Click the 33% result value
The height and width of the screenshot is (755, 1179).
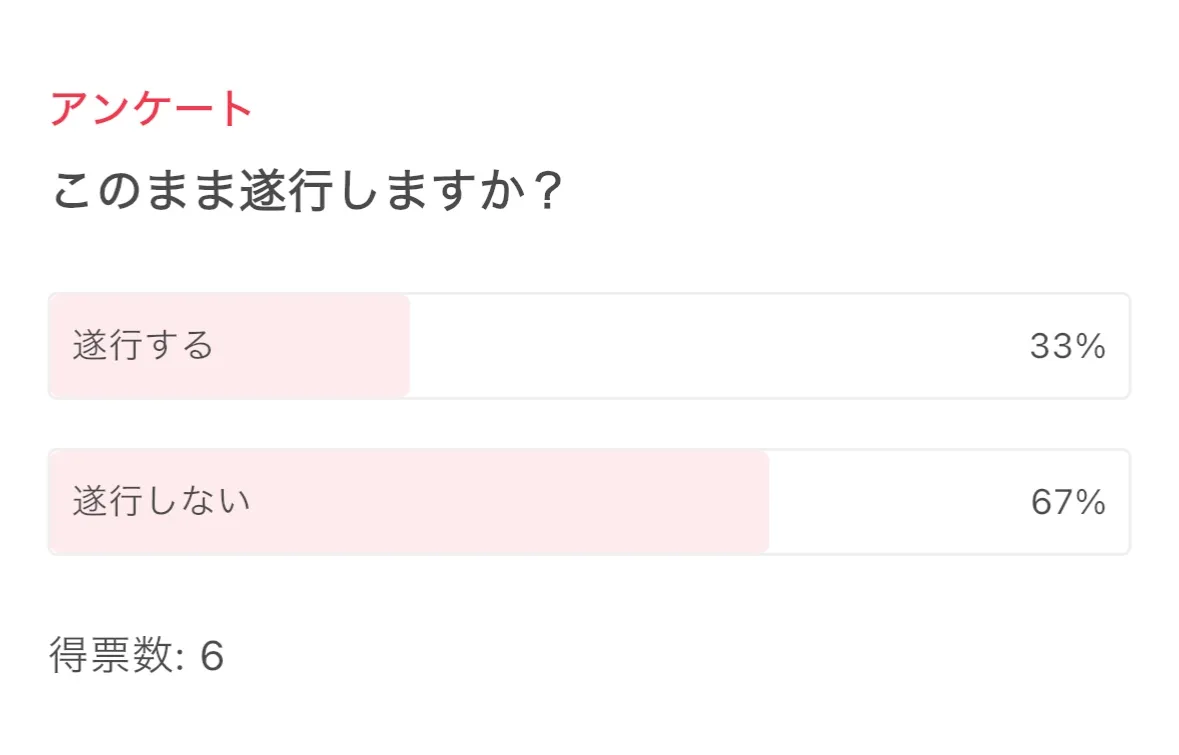[x=1067, y=346]
